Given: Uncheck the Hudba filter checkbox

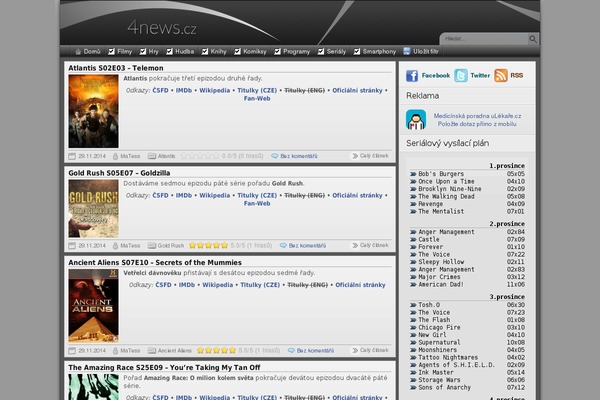Looking at the screenshot, I should 170,51.
